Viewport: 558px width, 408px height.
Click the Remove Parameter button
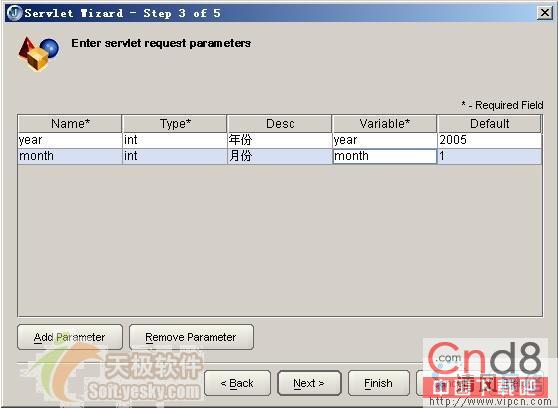tap(191, 337)
